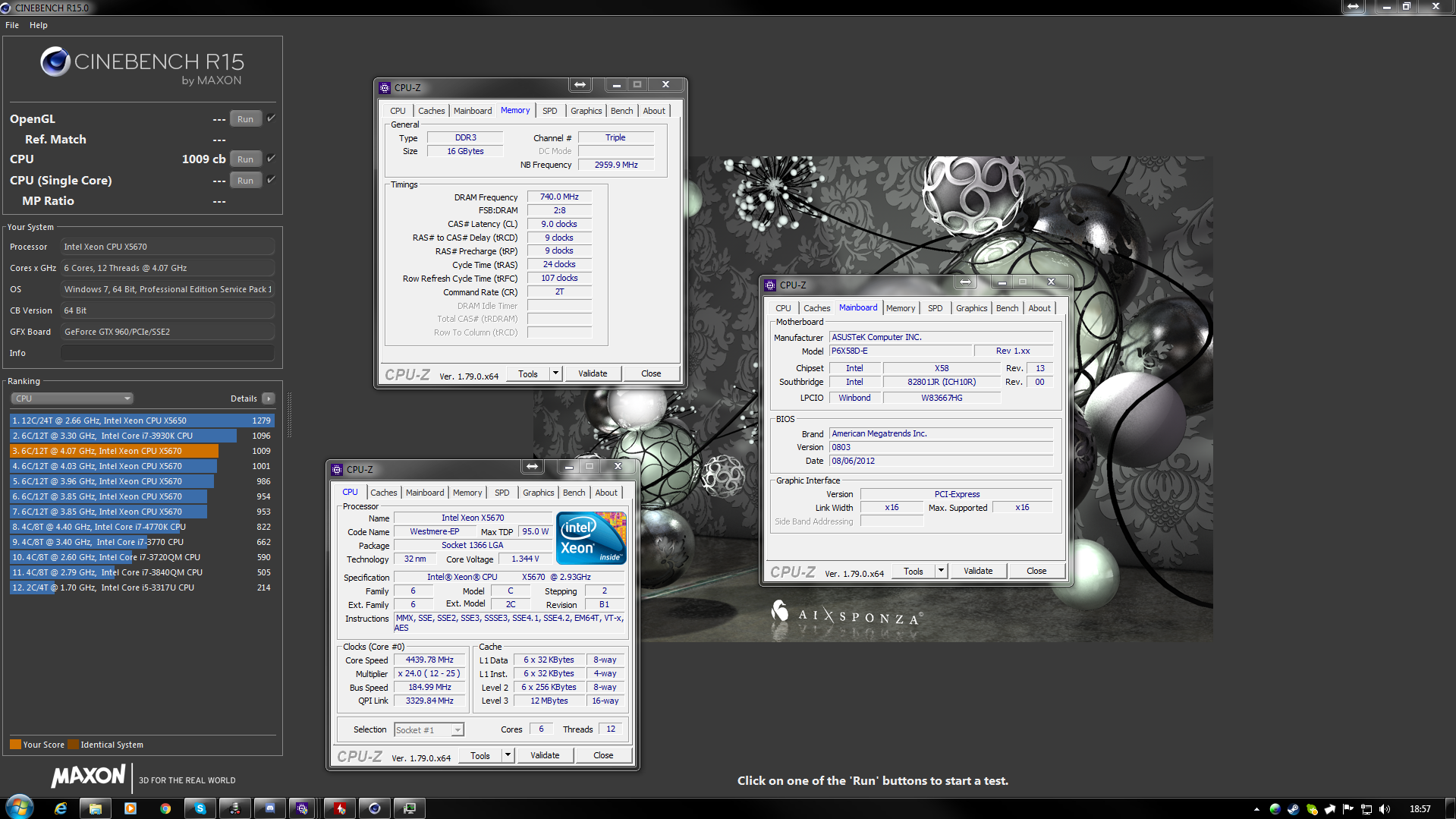
Task: Select ranking row Core i5-3317U
Action: pyautogui.click(x=142, y=587)
